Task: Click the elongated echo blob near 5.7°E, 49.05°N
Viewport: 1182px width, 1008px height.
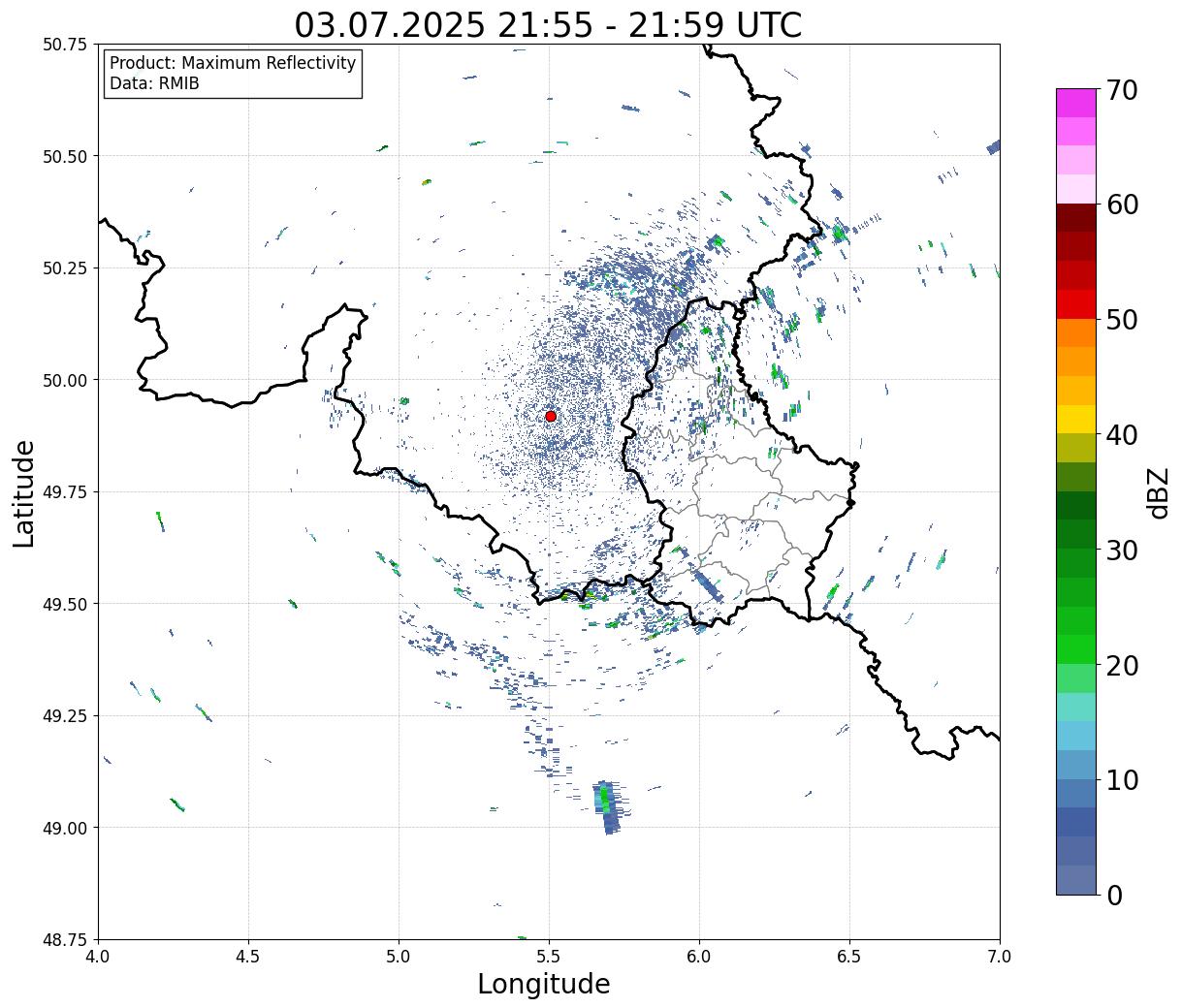Action: coord(607,807)
